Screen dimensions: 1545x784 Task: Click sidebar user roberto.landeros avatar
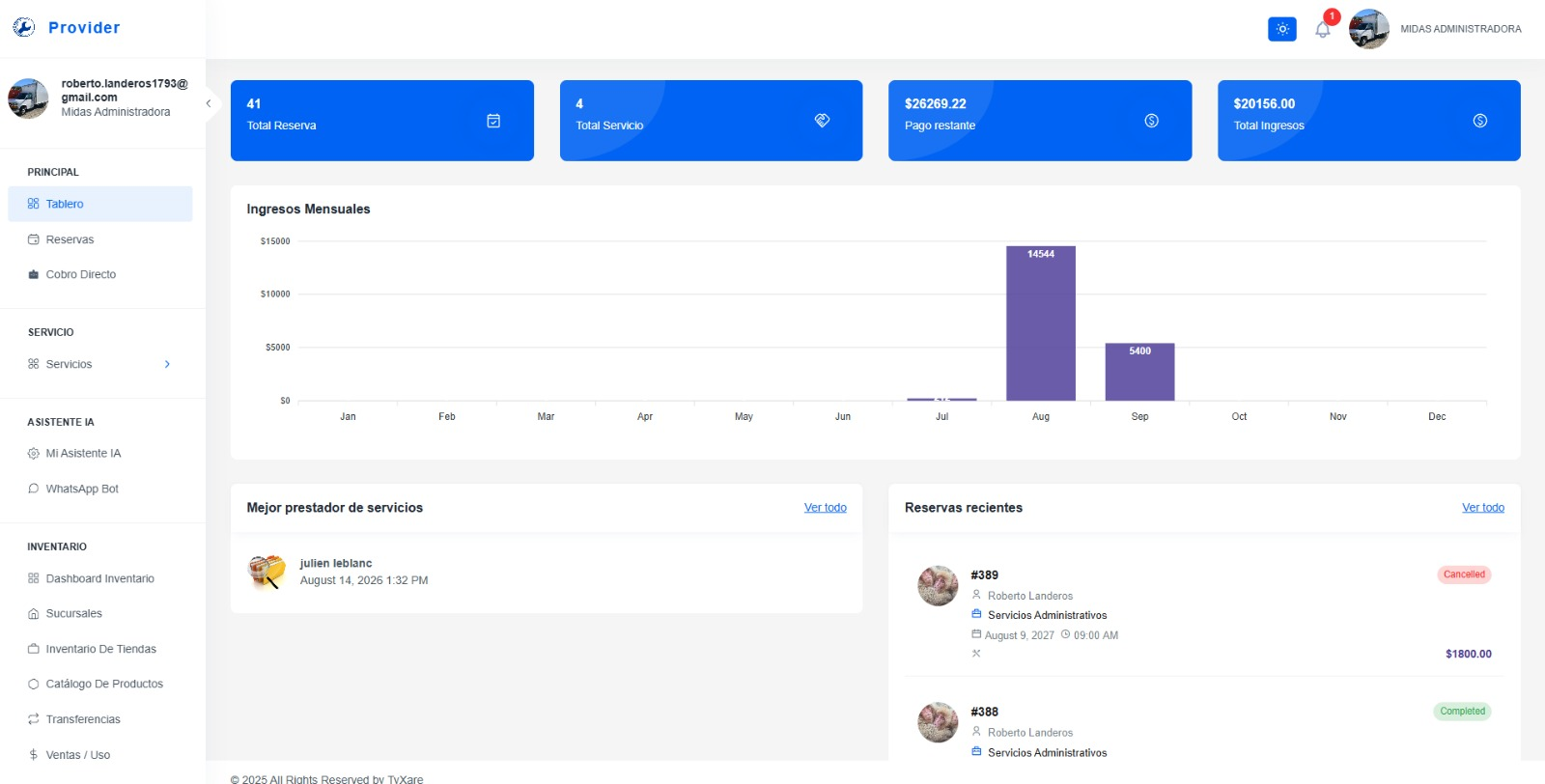point(28,98)
